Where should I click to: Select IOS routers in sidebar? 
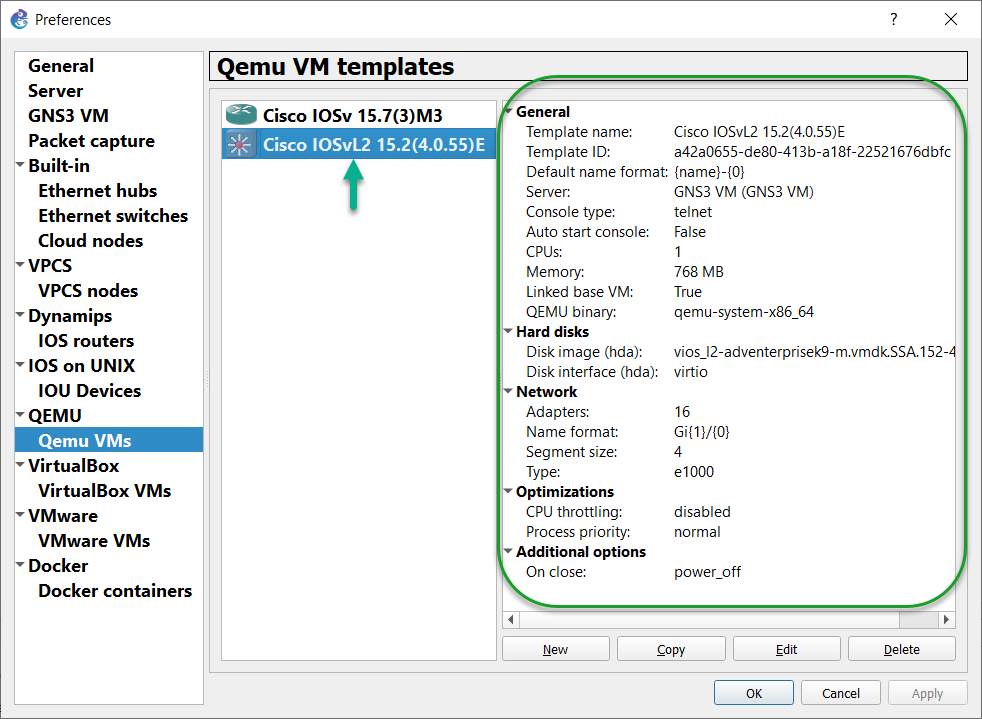tap(86, 341)
